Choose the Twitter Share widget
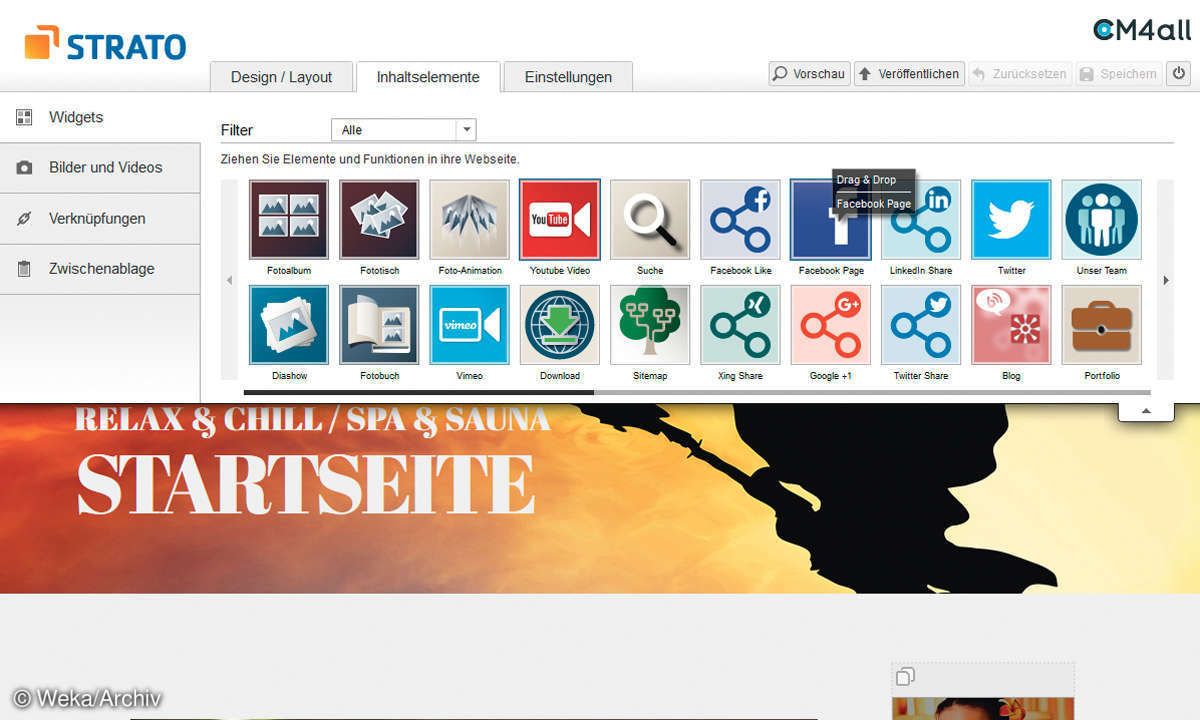 pos(921,325)
